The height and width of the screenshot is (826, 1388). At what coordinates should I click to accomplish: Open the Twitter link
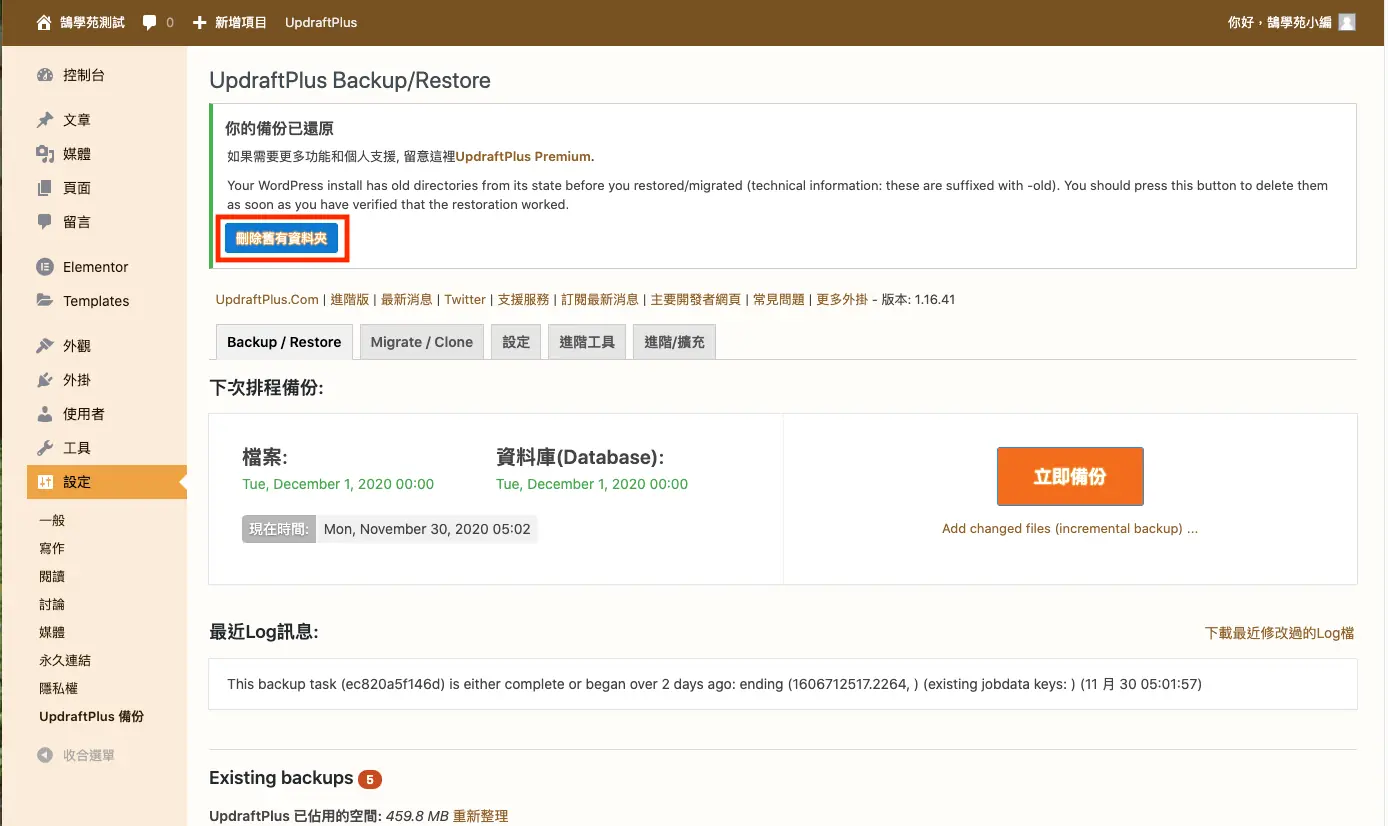[465, 299]
